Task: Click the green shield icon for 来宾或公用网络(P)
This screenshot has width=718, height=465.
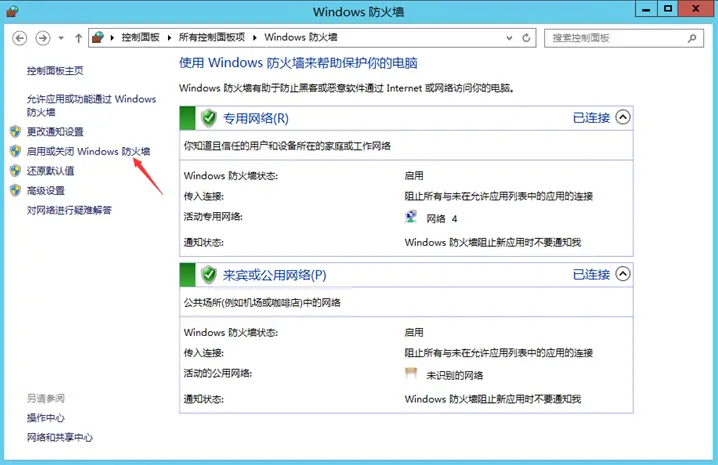Action: pyautogui.click(x=209, y=275)
